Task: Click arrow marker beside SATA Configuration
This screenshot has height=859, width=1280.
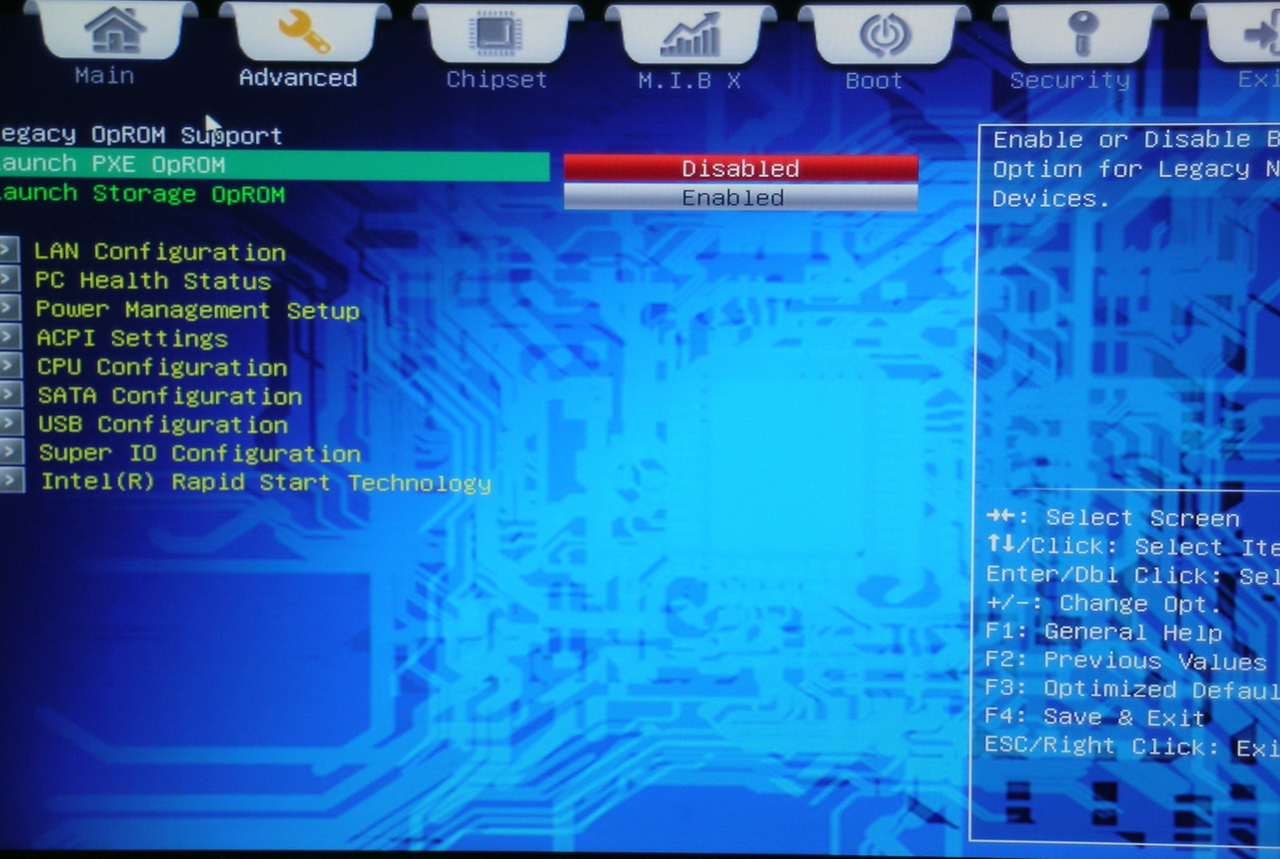Action: 10,394
